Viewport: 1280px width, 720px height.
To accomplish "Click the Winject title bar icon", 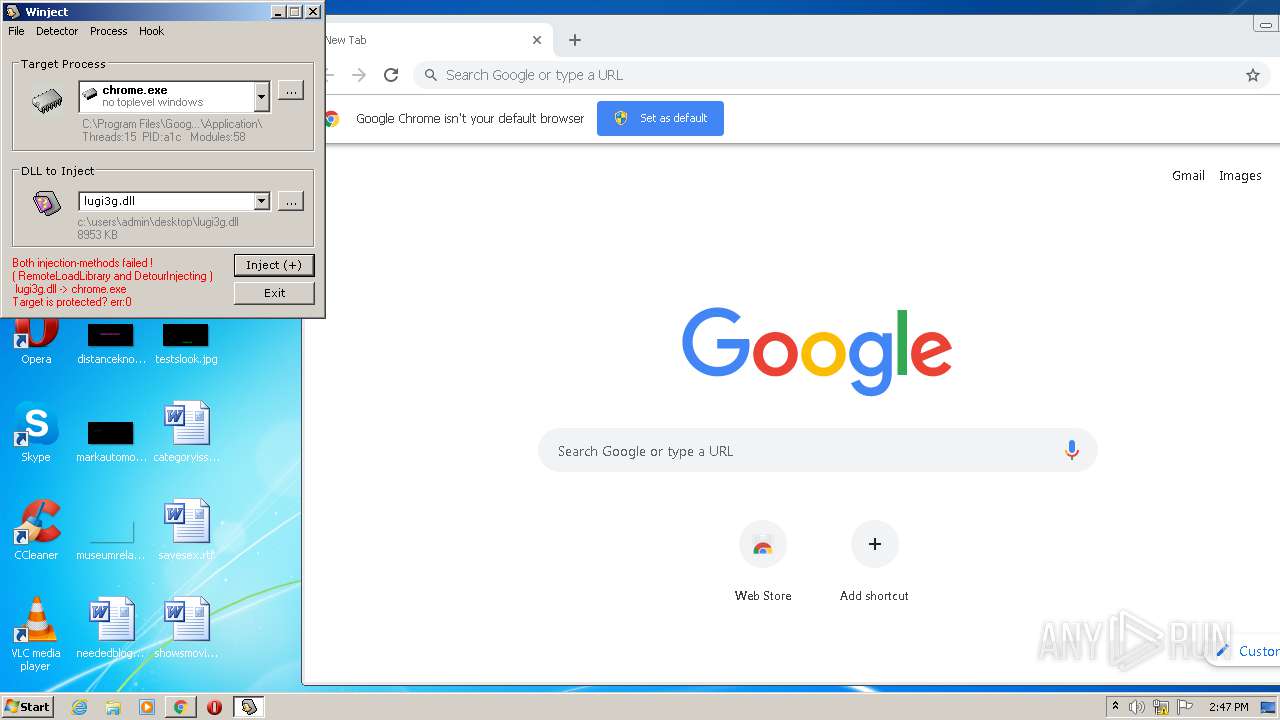I will click(12, 11).
